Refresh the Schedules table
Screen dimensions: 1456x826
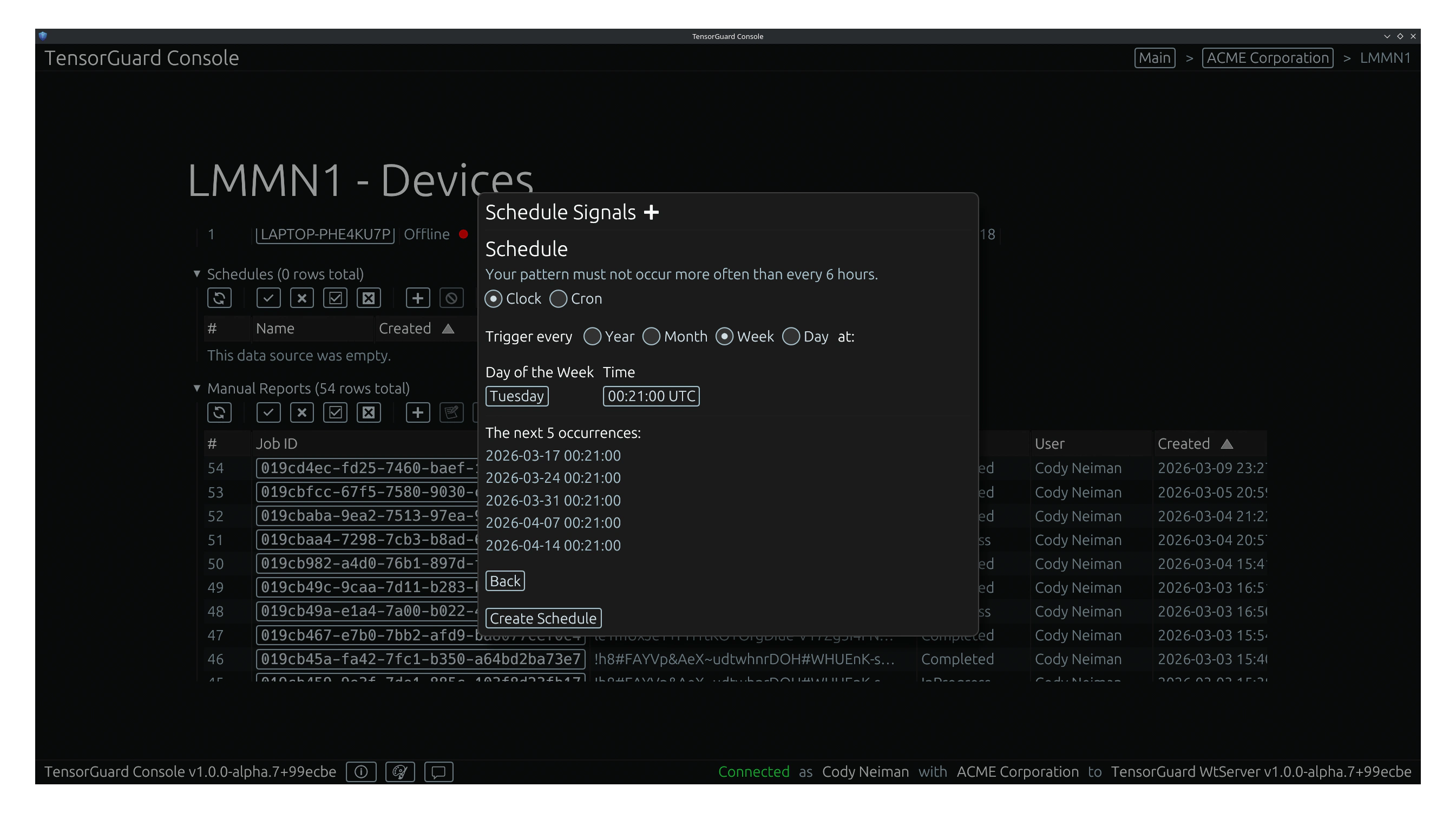(219, 298)
